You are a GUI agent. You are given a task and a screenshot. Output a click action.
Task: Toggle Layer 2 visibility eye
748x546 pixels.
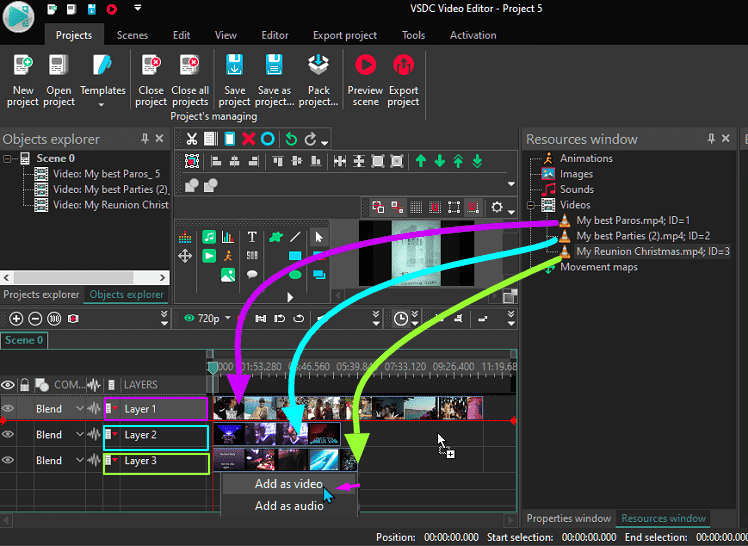pyautogui.click(x=8, y=434)
